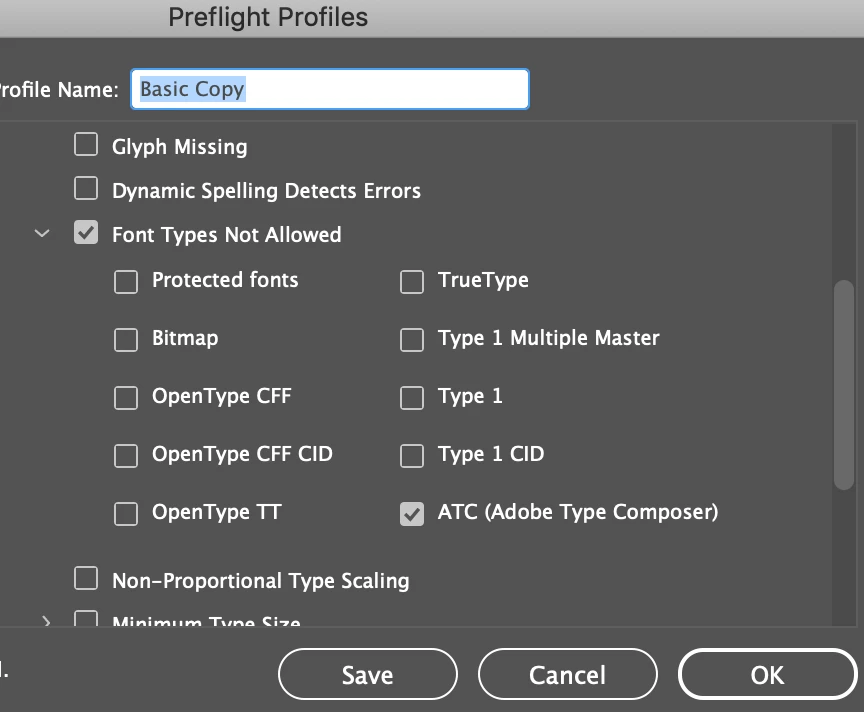This screenshot has height=712, width=864.
Task: Check the Type 1 font checkbox
Action: point(412,398)
